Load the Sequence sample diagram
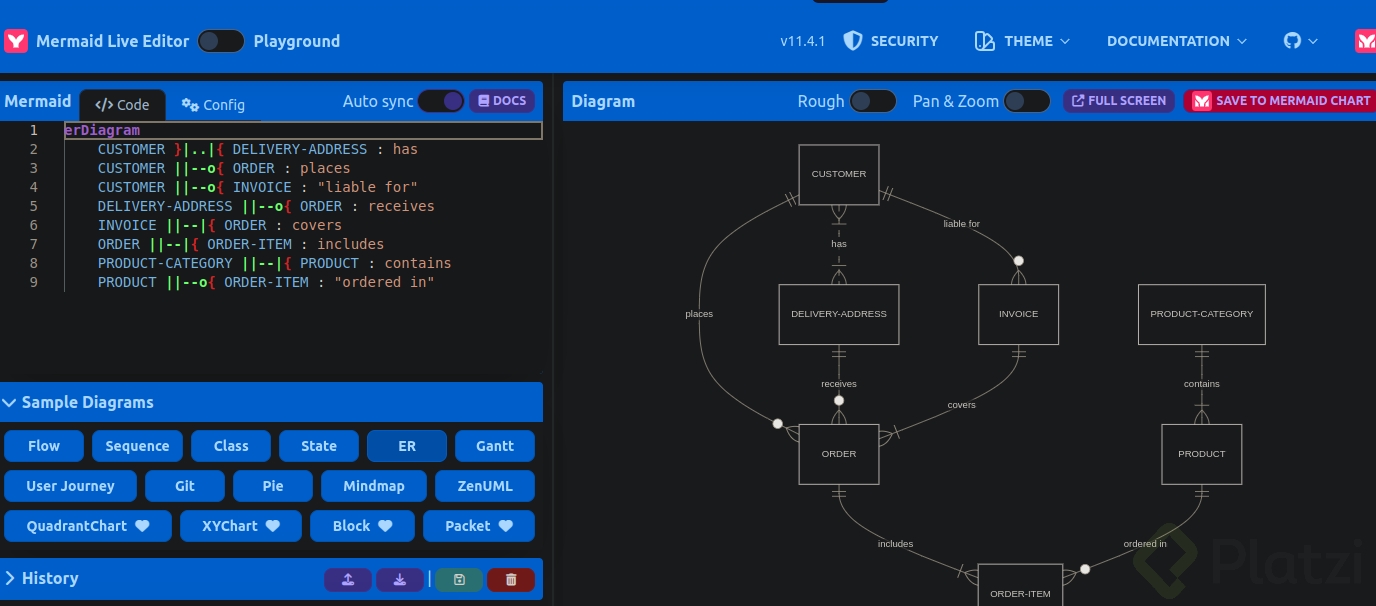 [x=137, y=446]
